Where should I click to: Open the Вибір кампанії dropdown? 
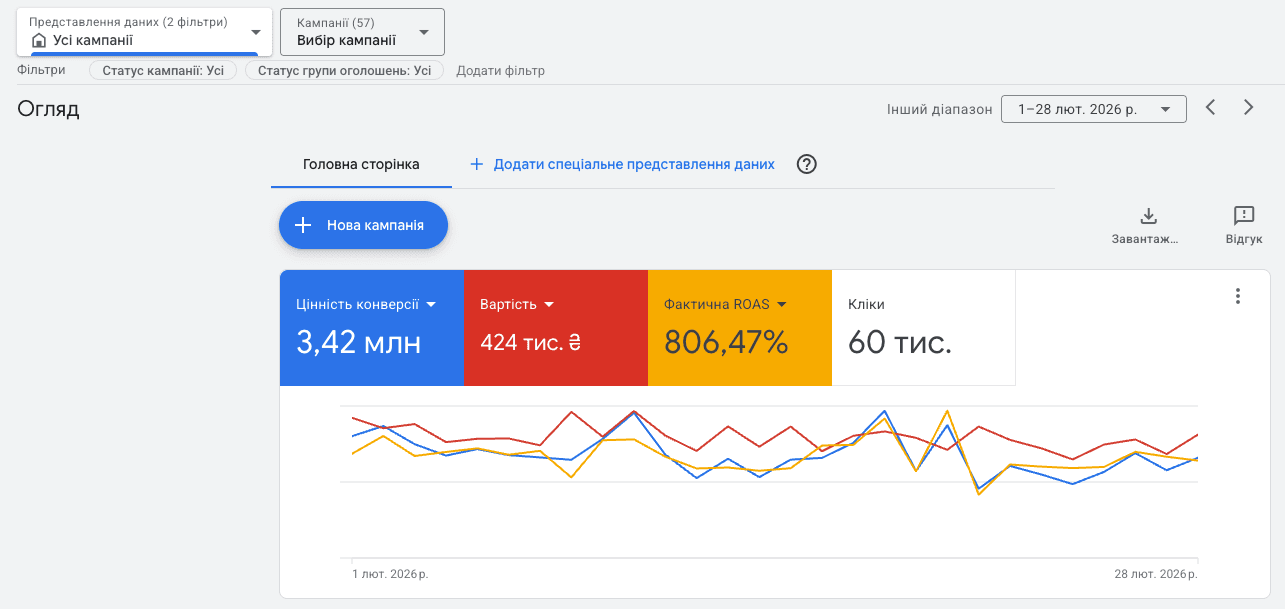tap(362, 32)
